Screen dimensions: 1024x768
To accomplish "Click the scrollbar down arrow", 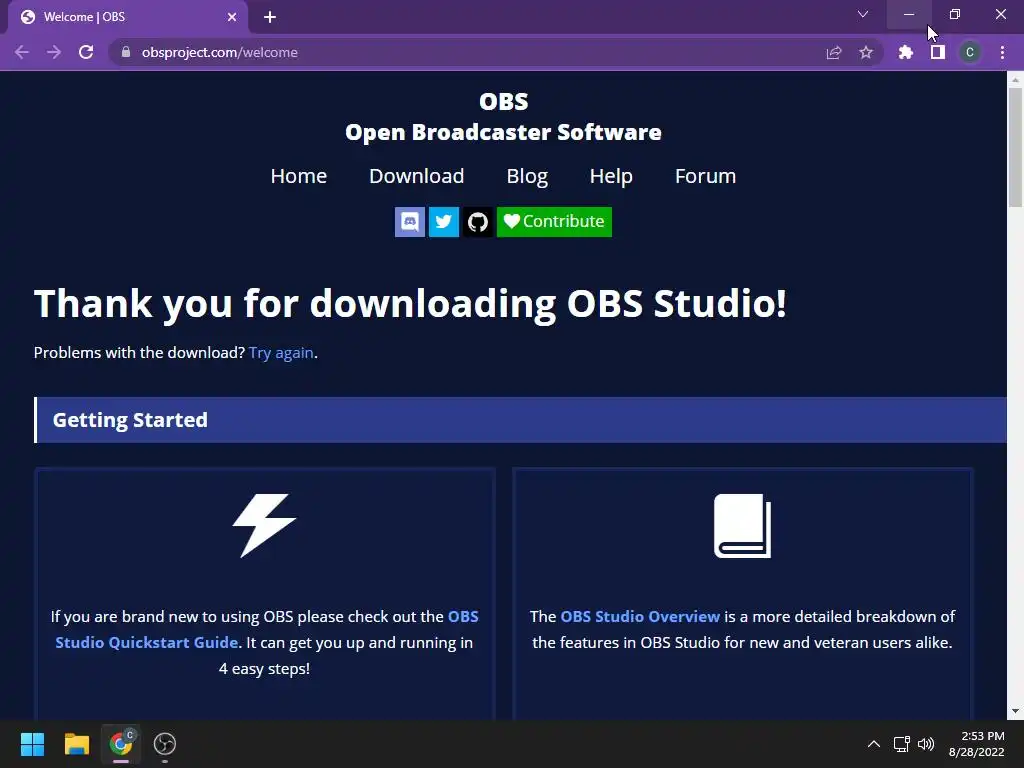I will click(x=1016, y=712).
